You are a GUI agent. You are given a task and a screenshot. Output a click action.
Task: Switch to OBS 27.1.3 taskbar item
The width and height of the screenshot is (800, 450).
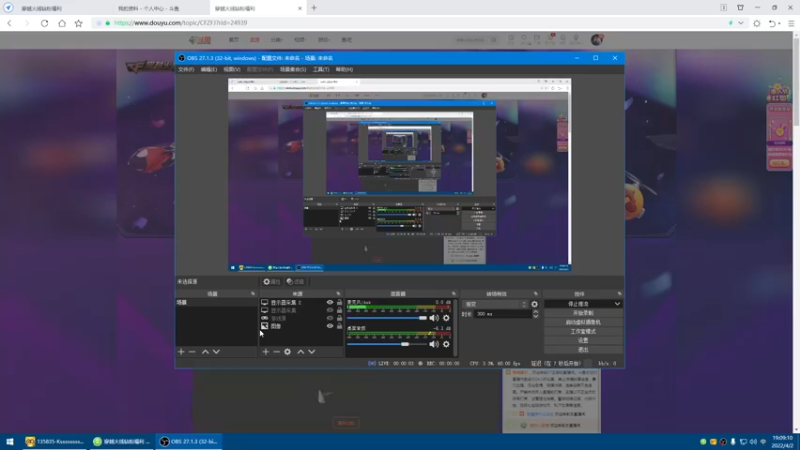[x=188, y=441]
